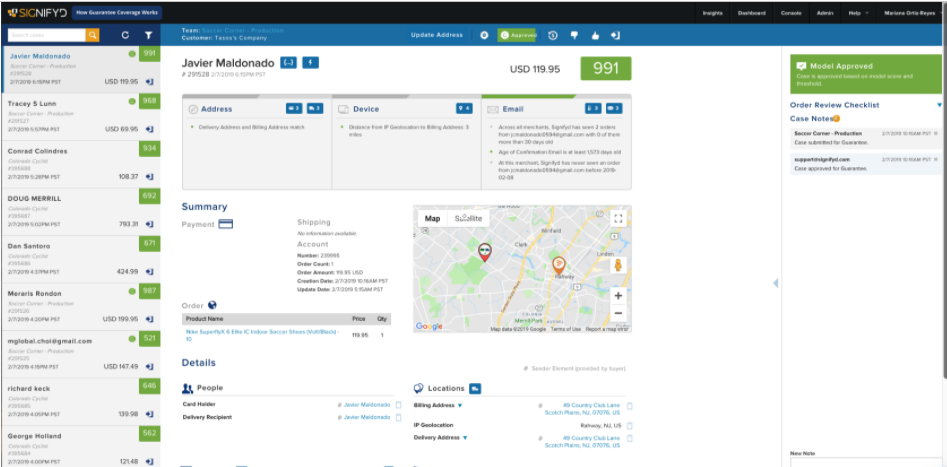Click the first badge in Email card
947x467 pixels.
click(x=593, y=109)
